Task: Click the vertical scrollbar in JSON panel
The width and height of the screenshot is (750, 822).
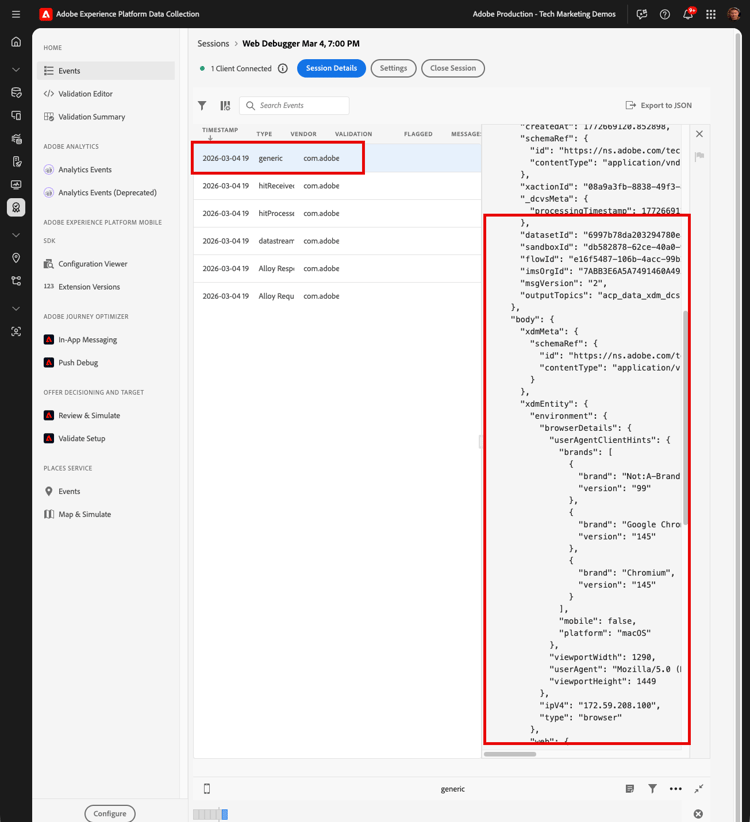Action: tap(685, 417)
